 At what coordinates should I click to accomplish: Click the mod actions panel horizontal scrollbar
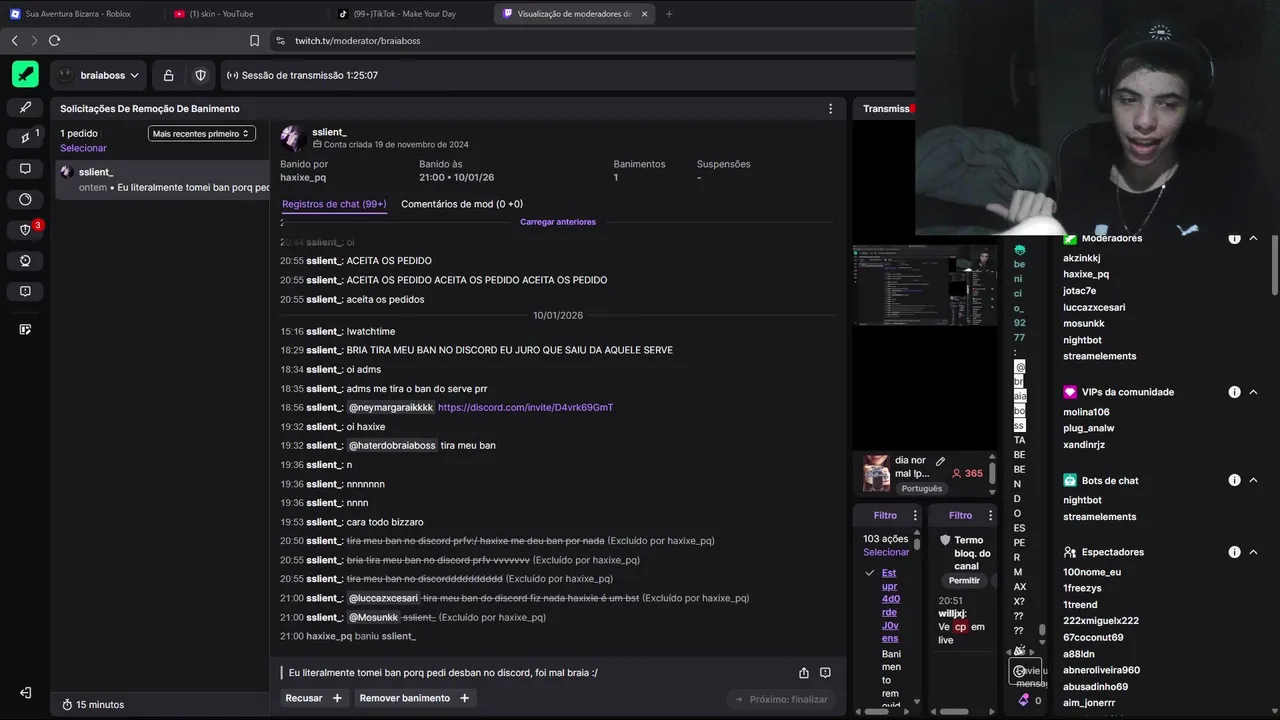(878, 711)
